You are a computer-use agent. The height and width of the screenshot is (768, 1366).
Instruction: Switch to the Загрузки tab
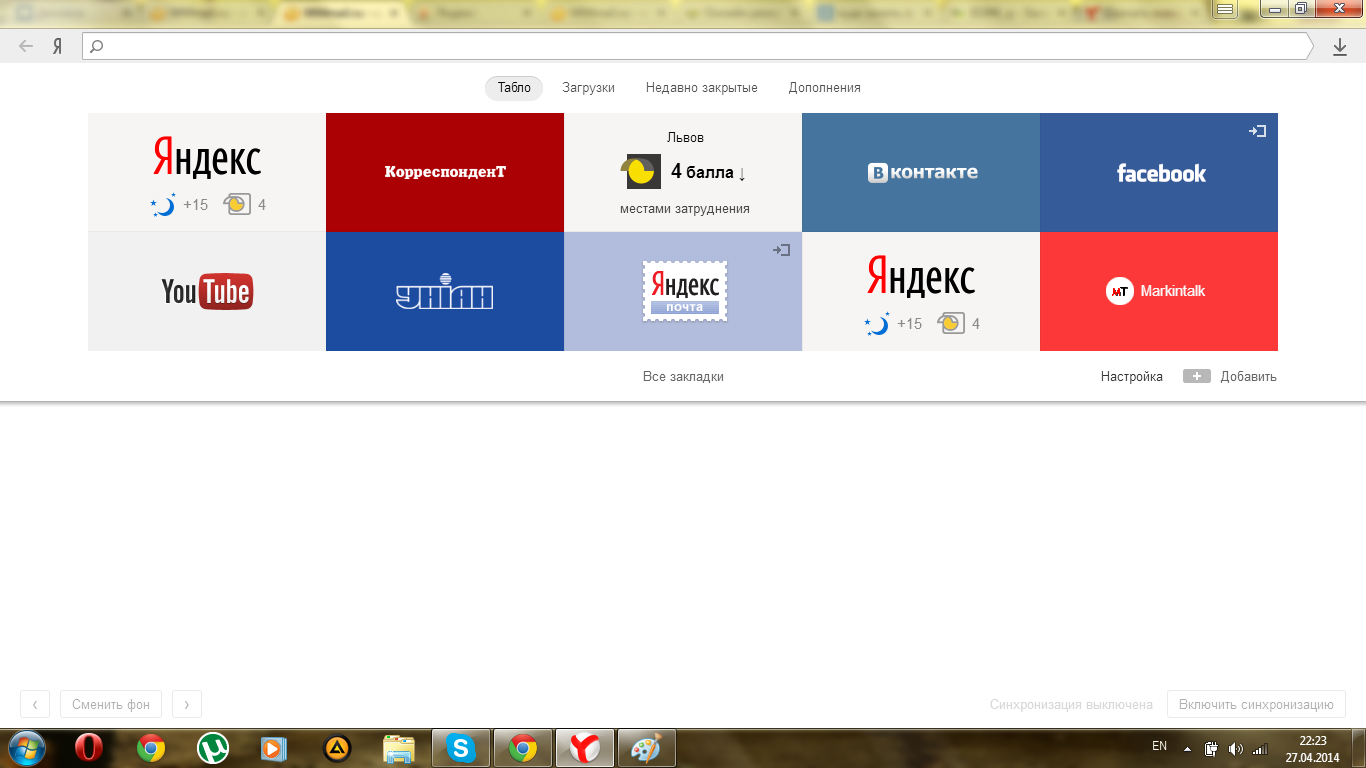click(588, 88)
